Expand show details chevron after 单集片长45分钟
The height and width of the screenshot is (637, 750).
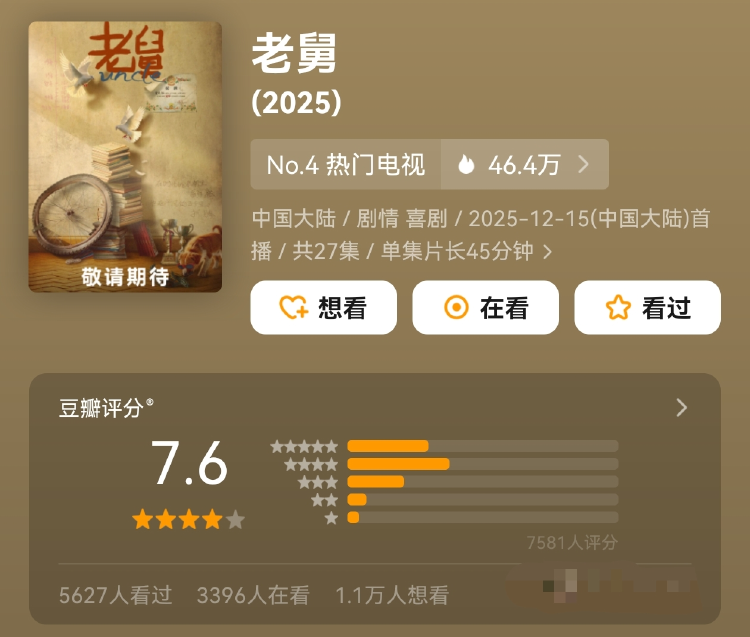[548, 252]
